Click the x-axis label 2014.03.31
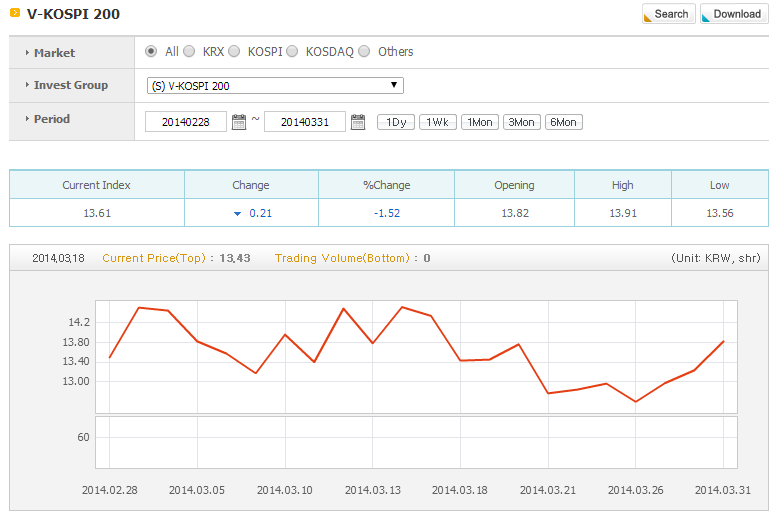Screen dimensions: 777x518 [x=722, y=490]
